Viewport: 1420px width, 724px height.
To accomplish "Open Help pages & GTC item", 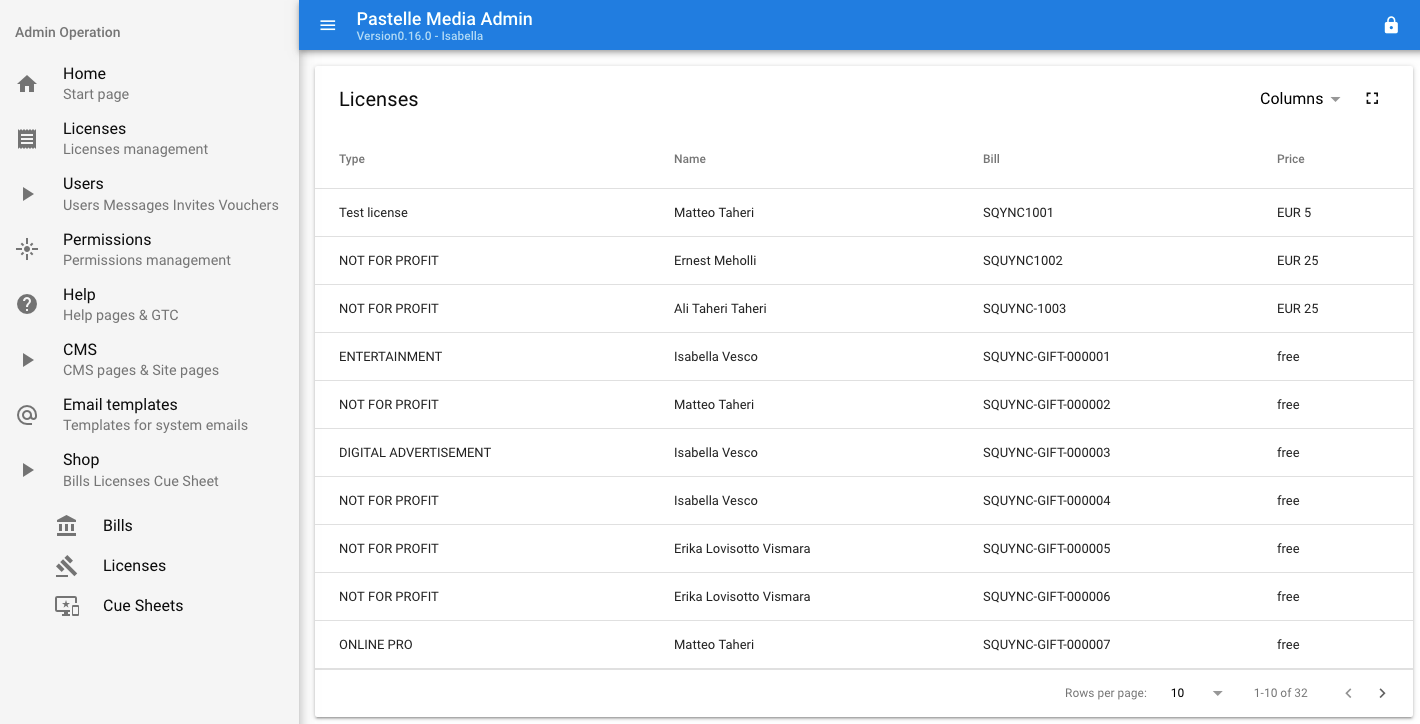I will coord(150,304).
